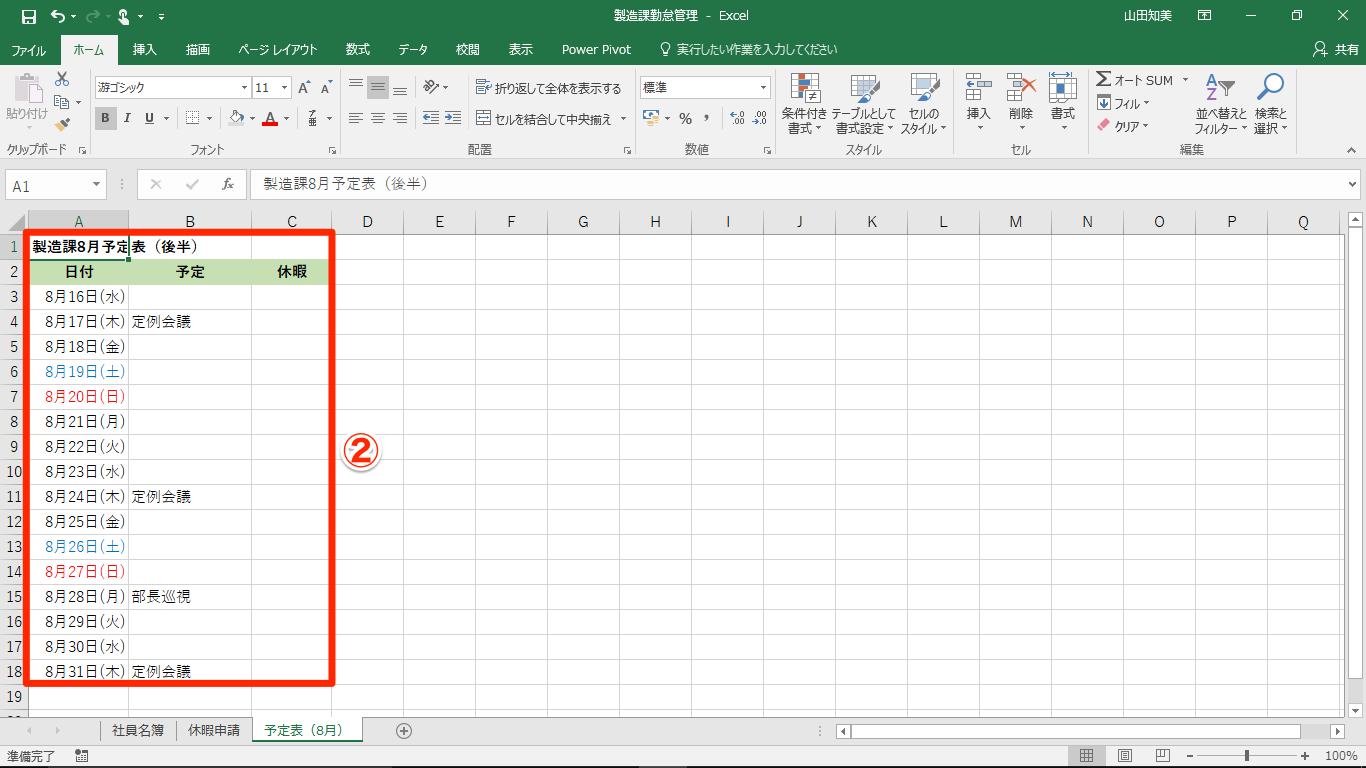The image size is (1366, 768).
Task: Expand the formula bar chevron
Action: [1353, 185]
